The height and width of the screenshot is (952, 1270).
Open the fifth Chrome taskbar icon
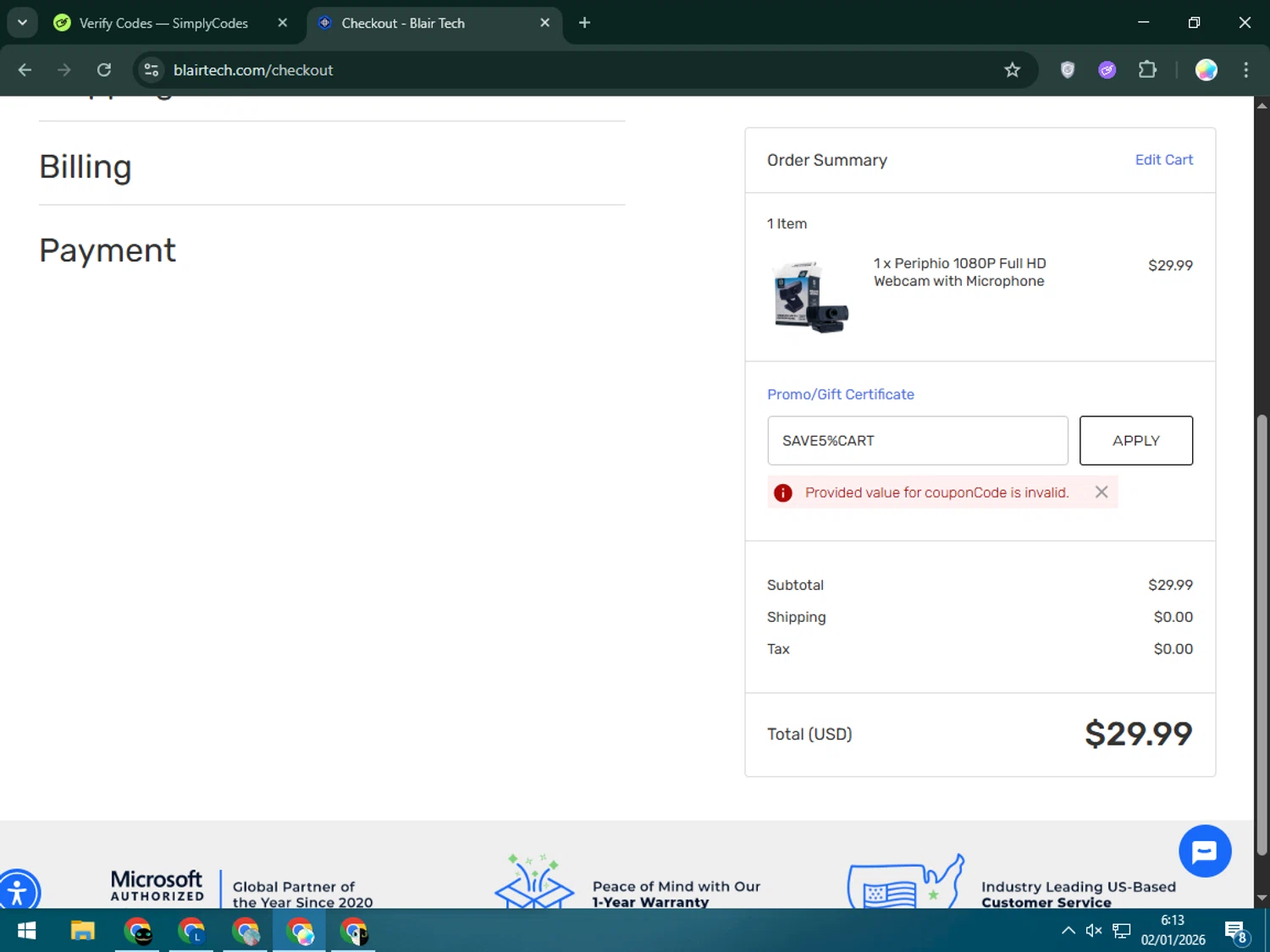(x=354, y=932)
